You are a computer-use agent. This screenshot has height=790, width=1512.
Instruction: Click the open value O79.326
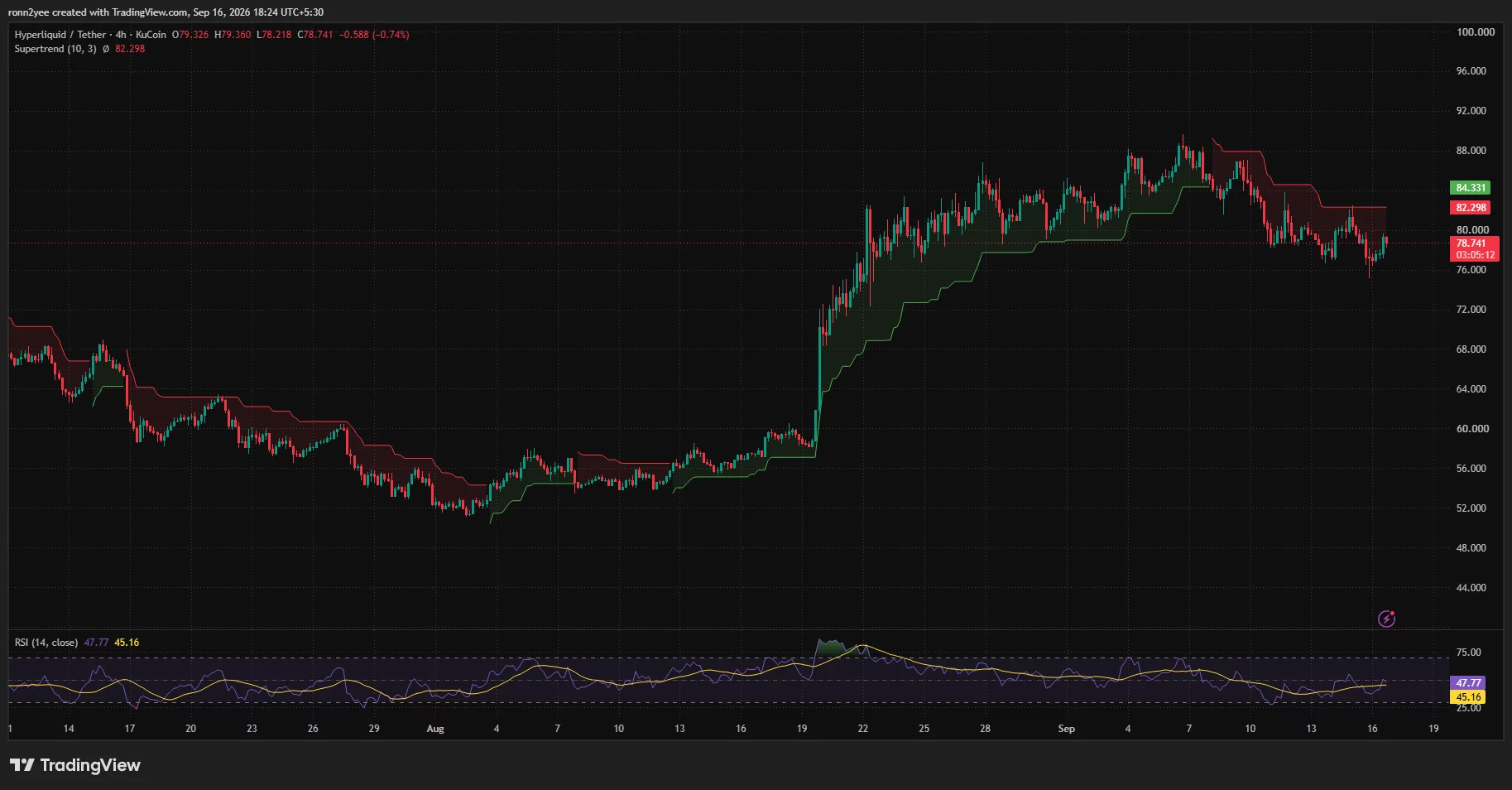click(190, 35)
